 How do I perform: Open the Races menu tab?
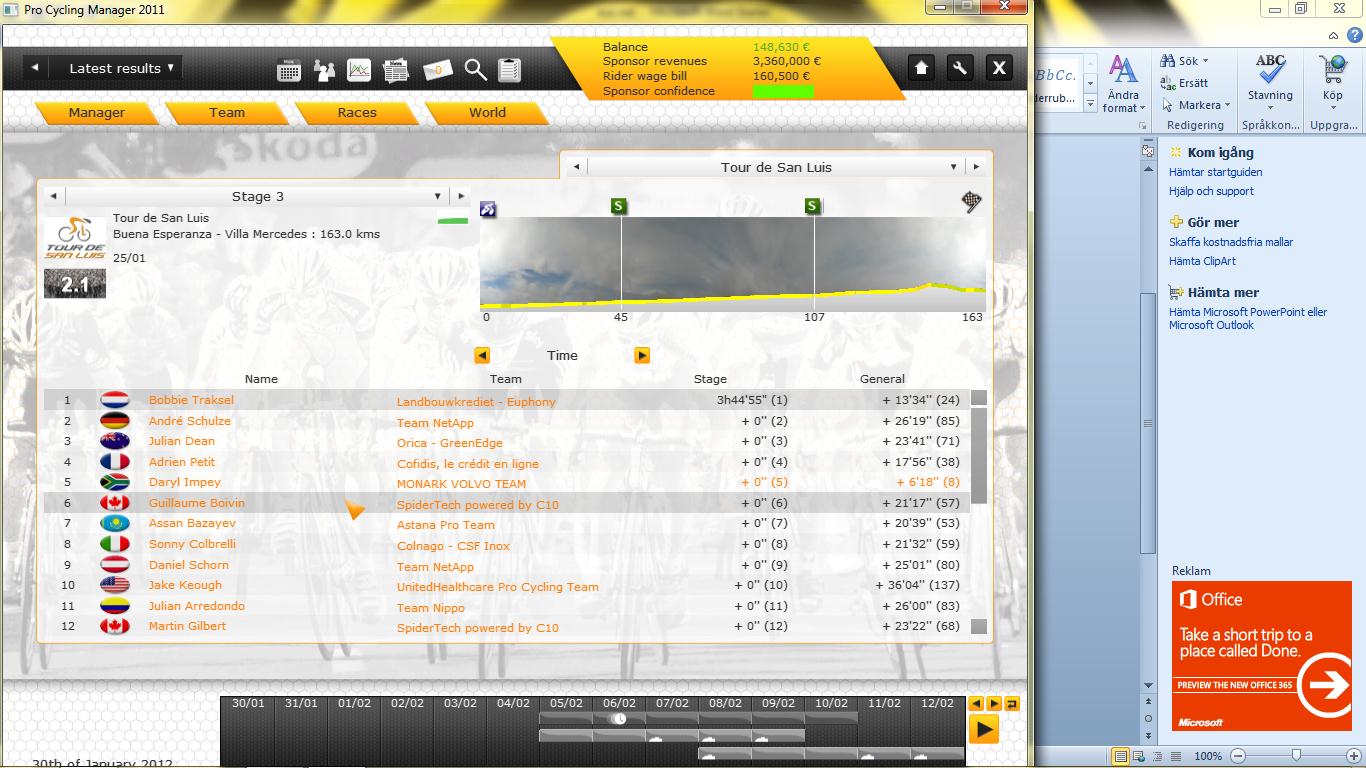(357, 113)
